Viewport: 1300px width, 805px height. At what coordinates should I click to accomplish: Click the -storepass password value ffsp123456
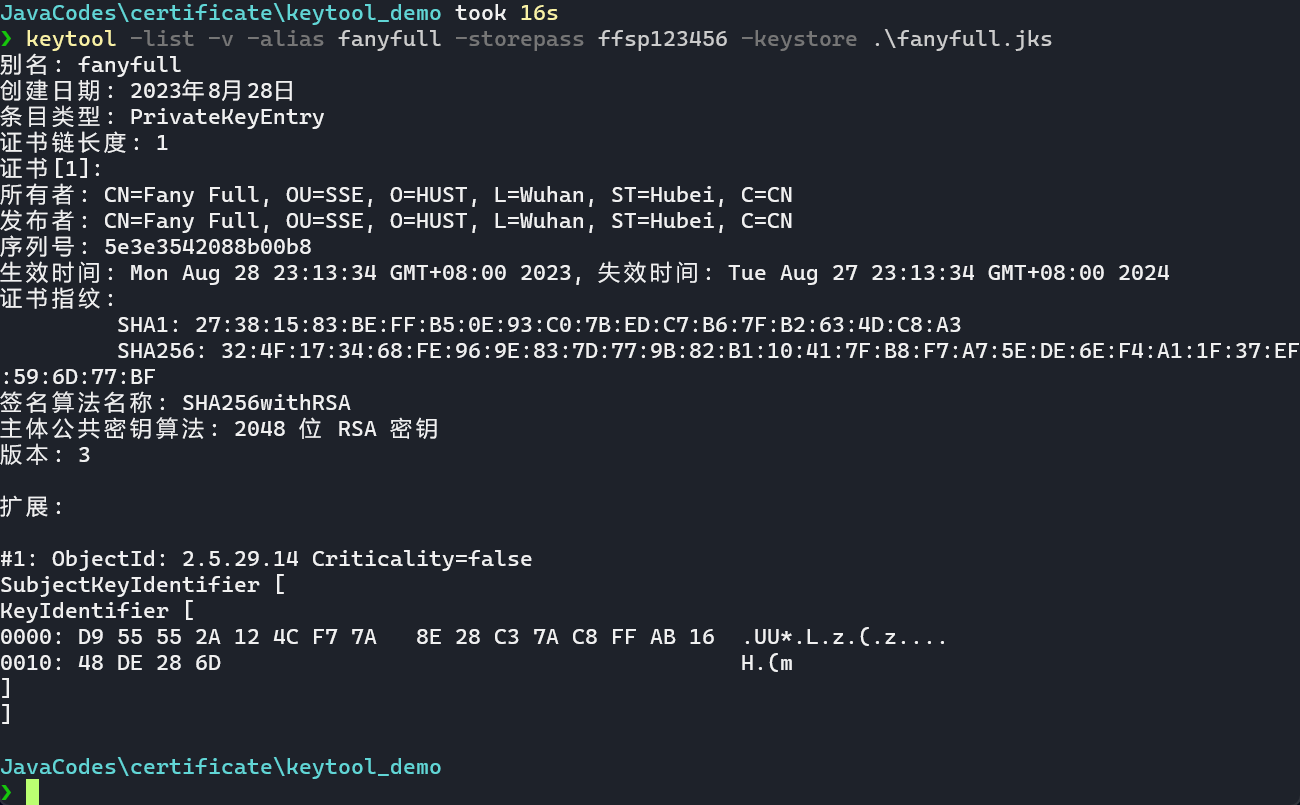[663, 39]
